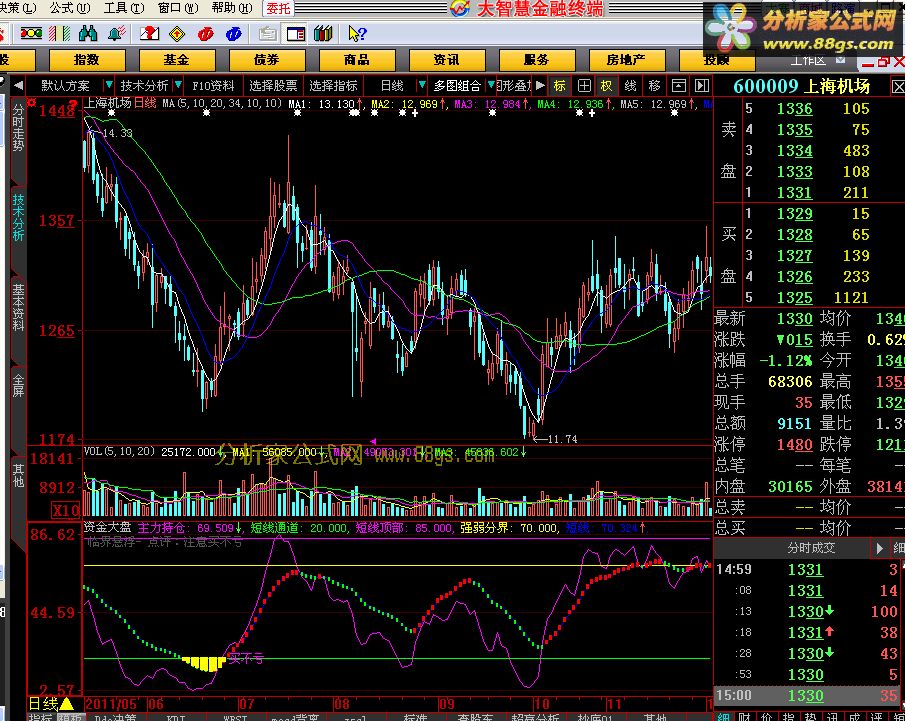Click the X10 volume scale marker

point(66,510)
